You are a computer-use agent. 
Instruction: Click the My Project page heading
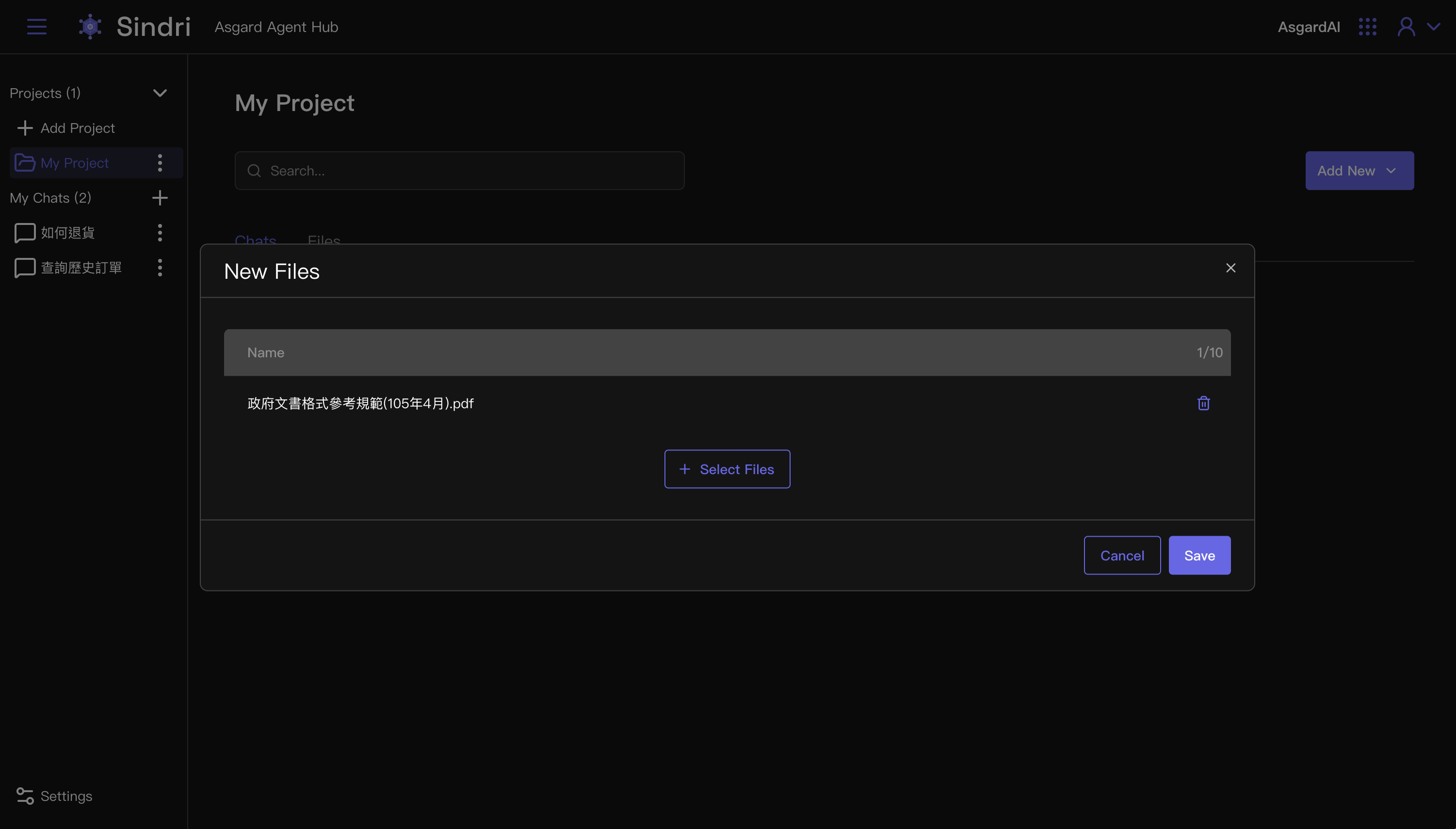click(x=294, y=103)
